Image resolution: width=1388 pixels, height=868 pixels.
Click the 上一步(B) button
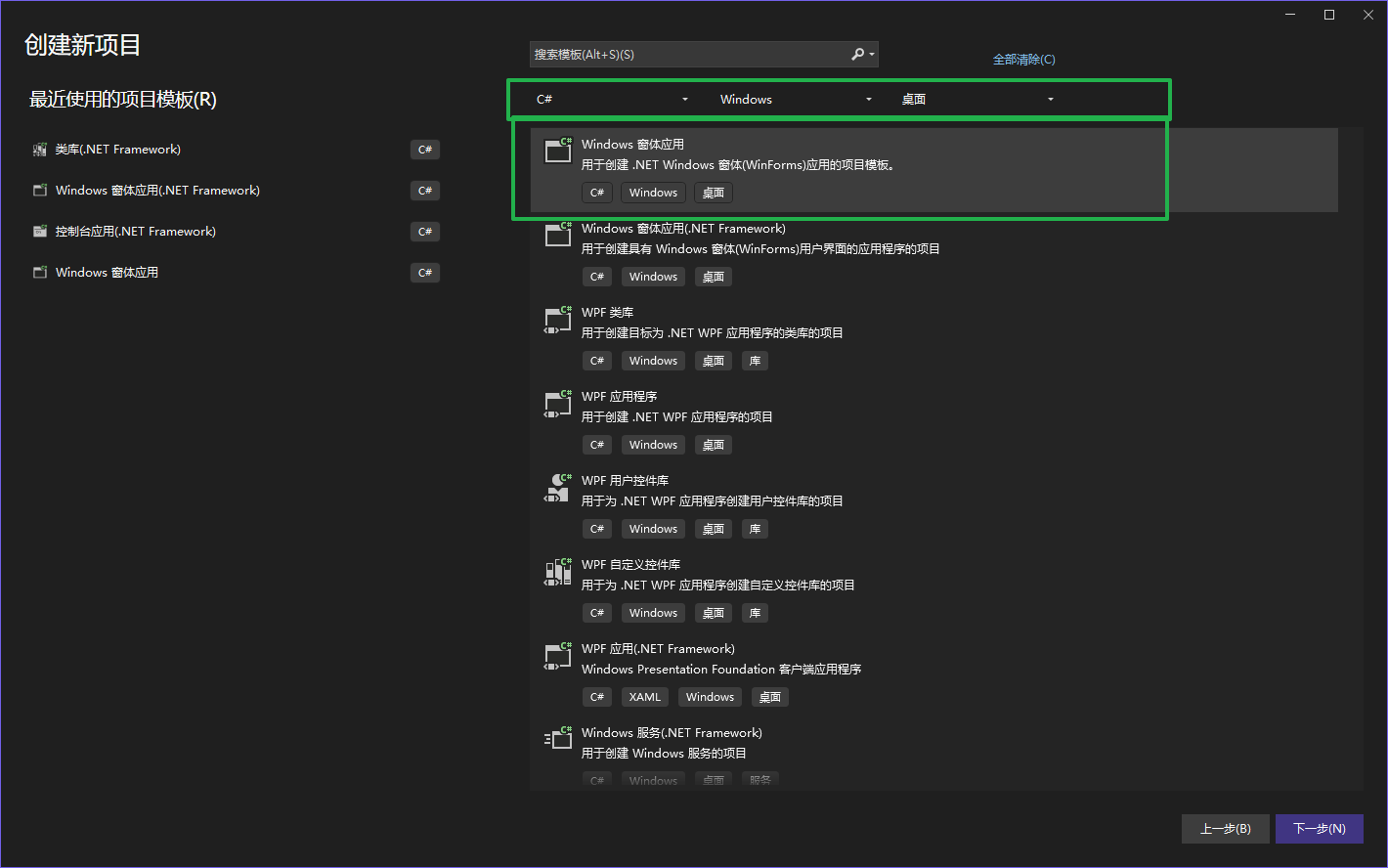[x=1225, y=829]
